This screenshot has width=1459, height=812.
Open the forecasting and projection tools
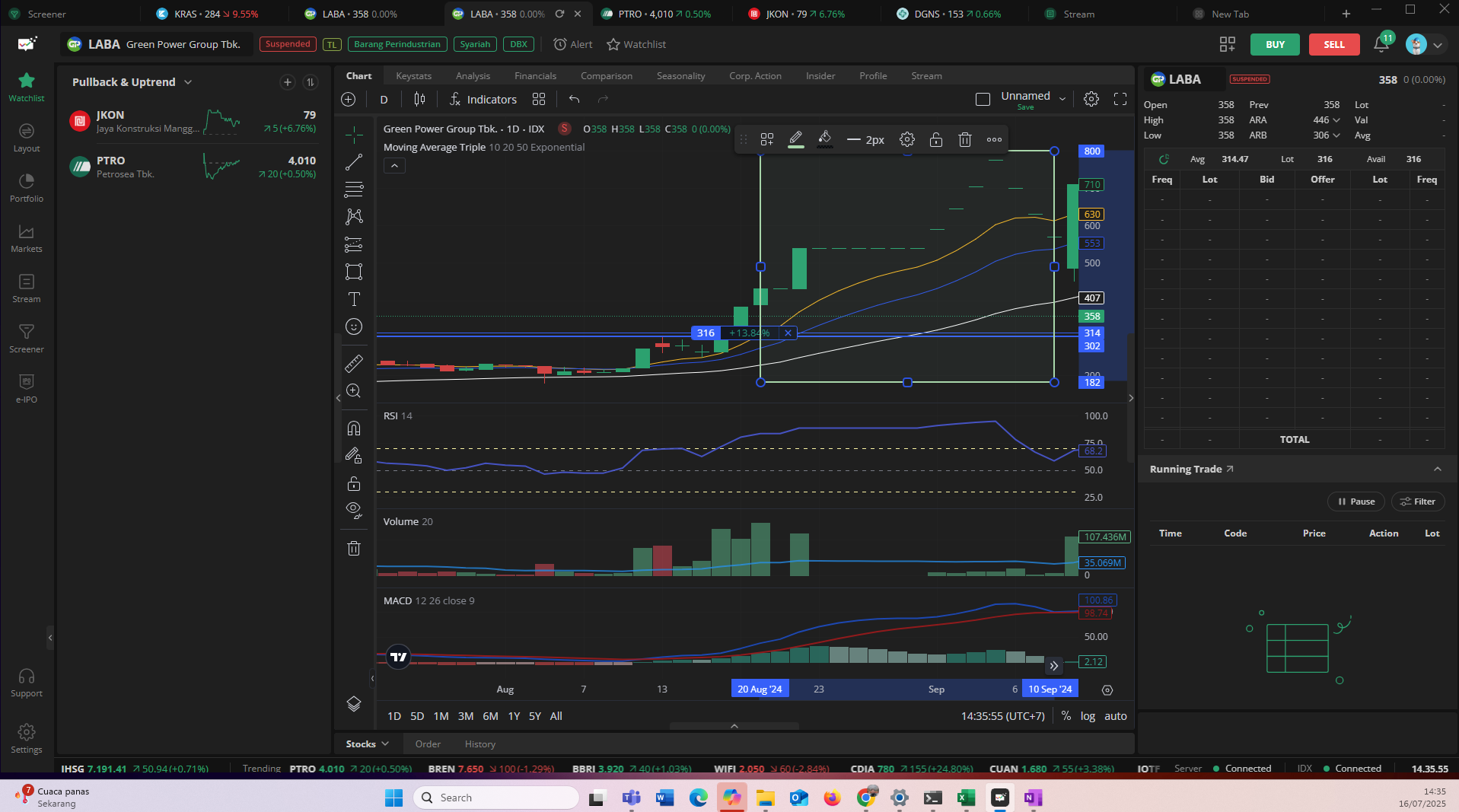point(354,244)
